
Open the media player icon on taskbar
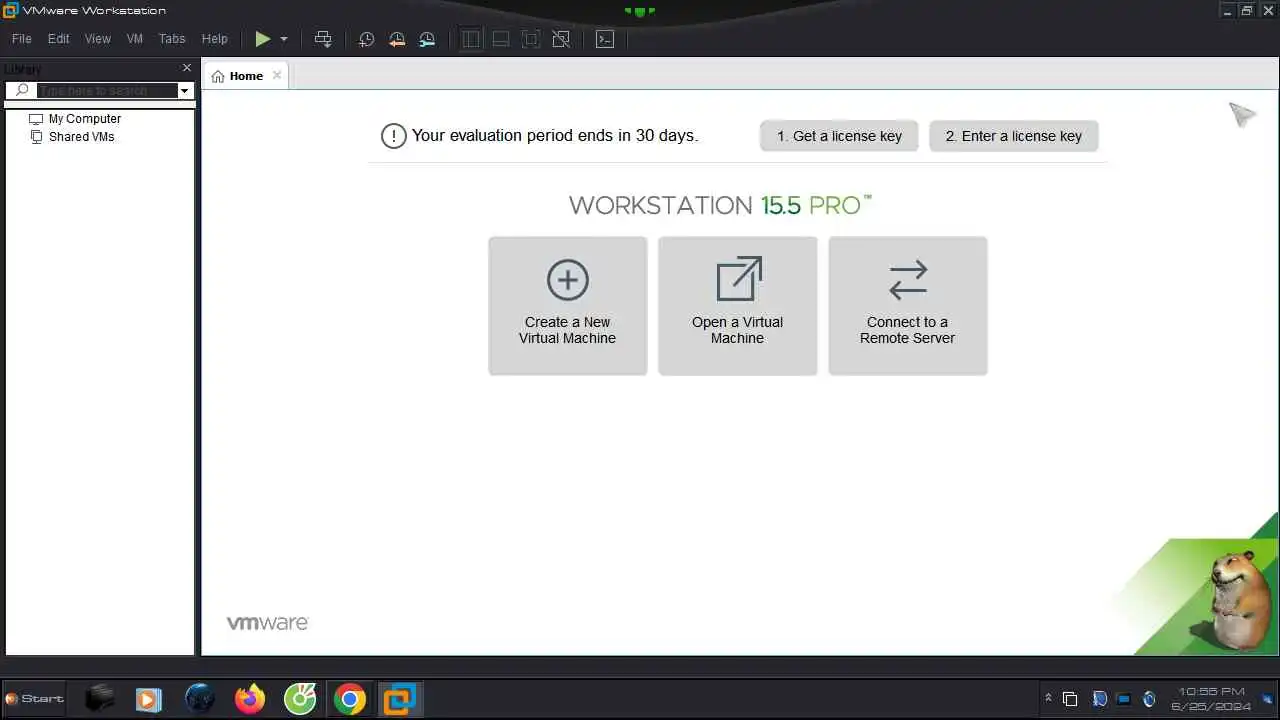(x=148, y=699)
